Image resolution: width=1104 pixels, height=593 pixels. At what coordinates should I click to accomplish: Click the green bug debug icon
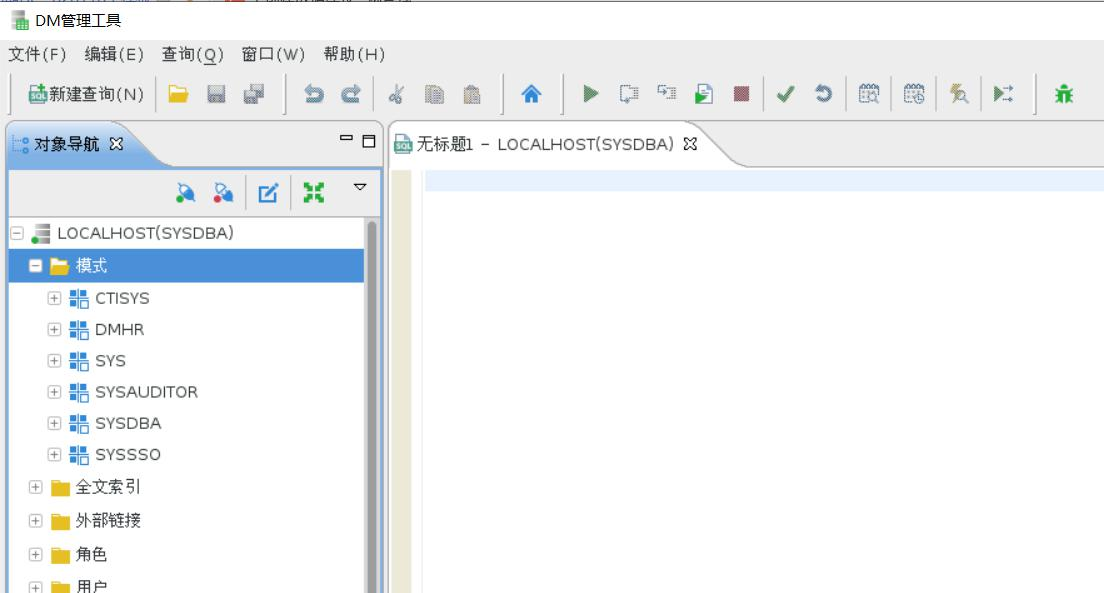(x=1064, y=94)
